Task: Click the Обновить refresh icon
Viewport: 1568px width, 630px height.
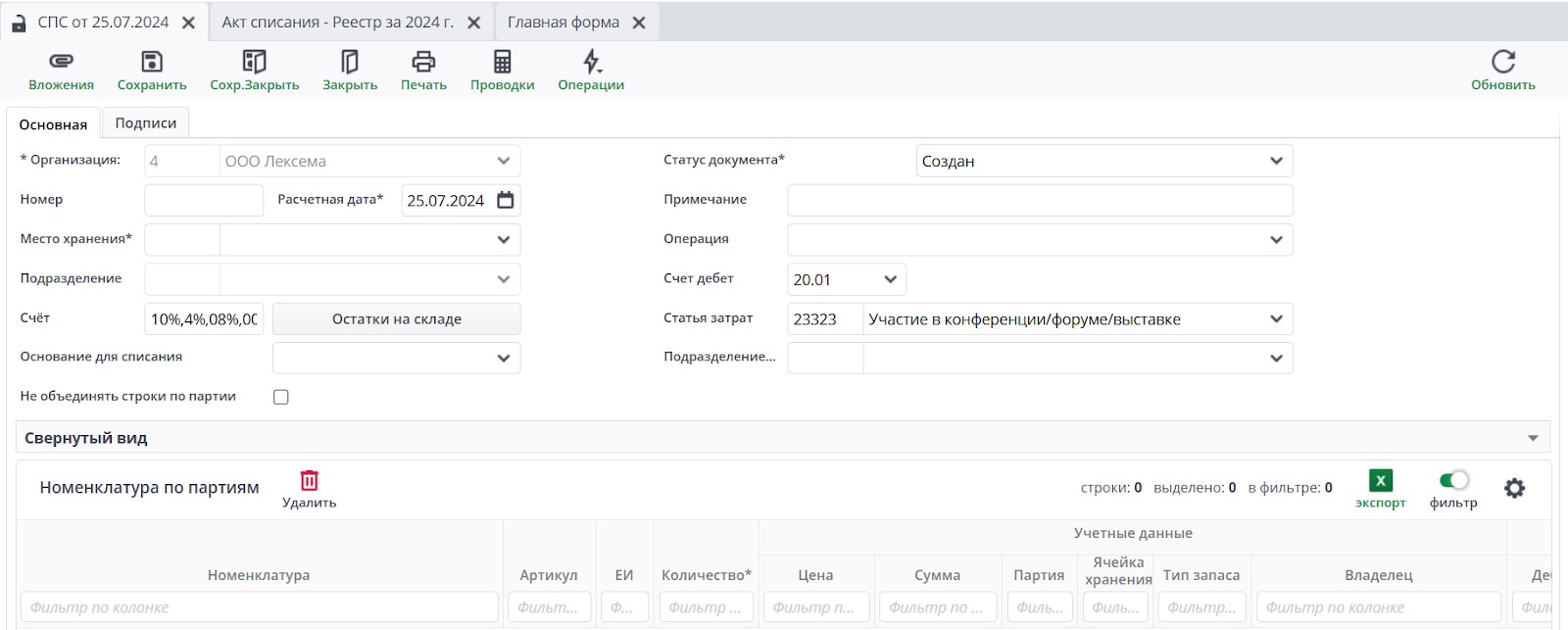Action: [1502, 62]
